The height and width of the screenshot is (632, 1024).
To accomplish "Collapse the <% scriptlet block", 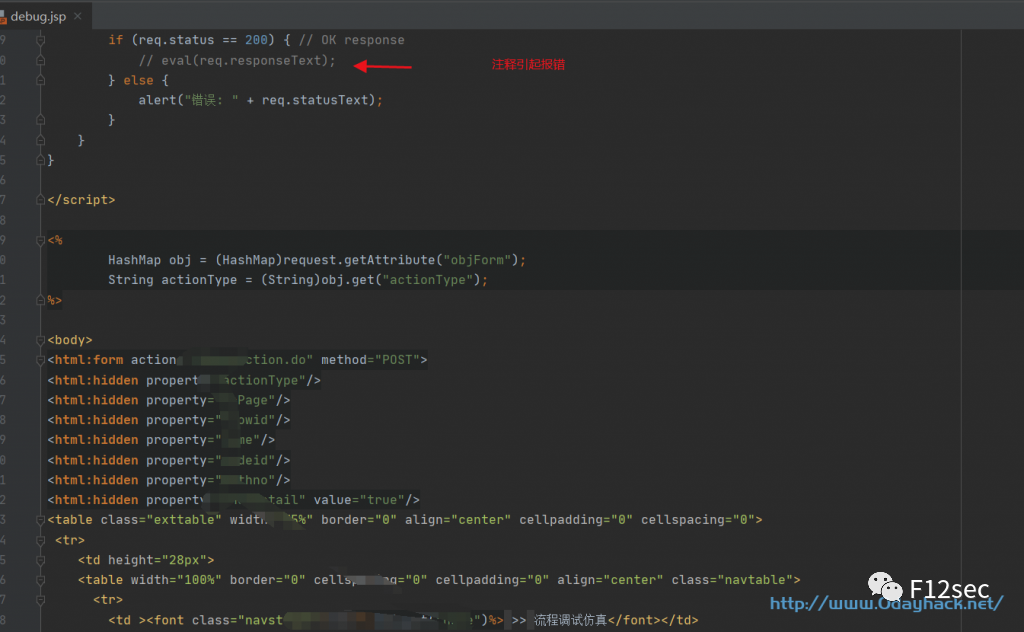I will pos(40,240).
